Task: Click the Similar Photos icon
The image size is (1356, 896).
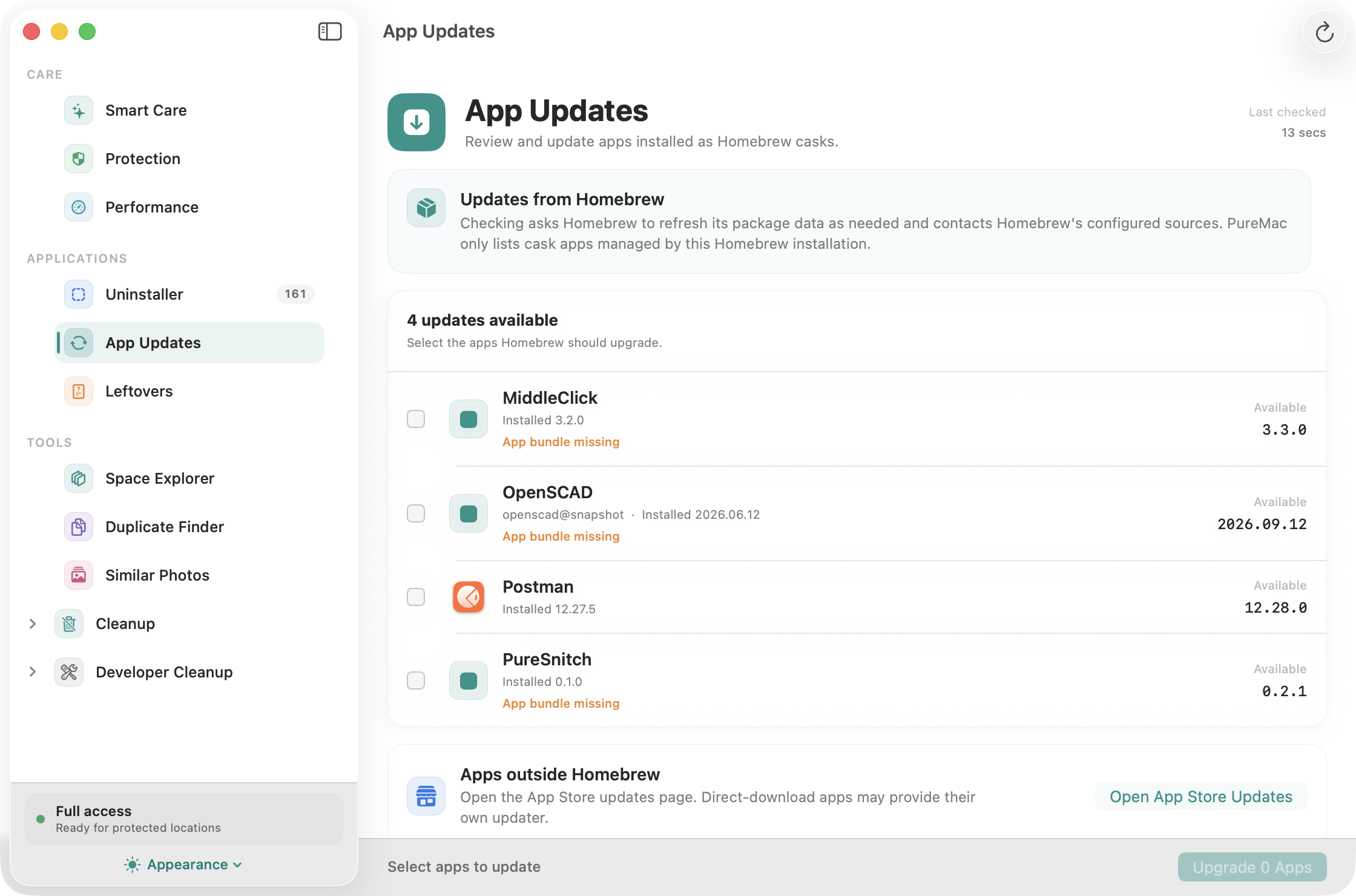Action: point(79,576)
